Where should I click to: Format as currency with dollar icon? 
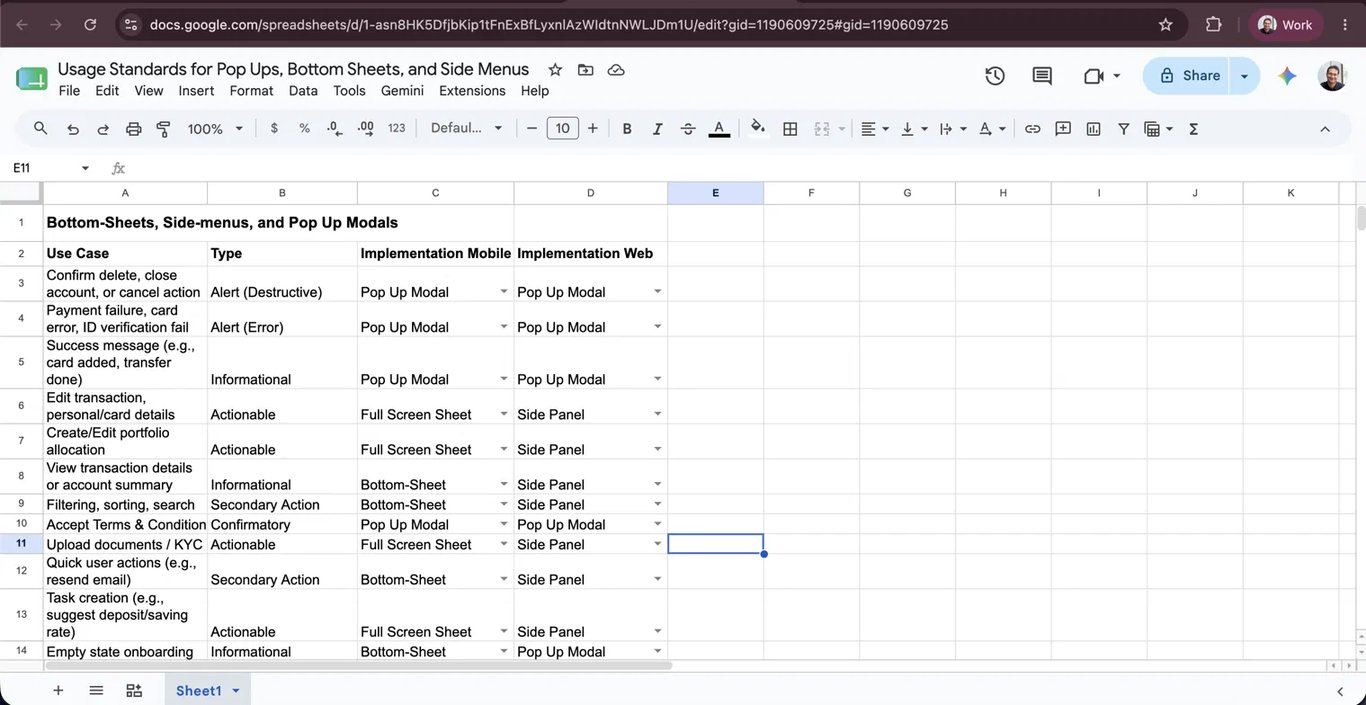(x=274, y=128)
